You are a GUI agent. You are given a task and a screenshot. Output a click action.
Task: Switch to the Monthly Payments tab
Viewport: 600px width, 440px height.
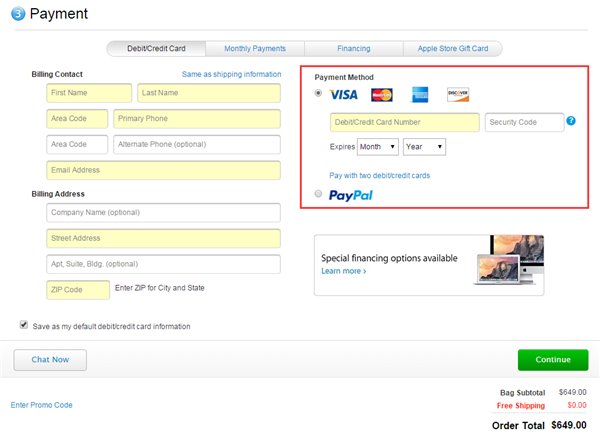(254, 48)
